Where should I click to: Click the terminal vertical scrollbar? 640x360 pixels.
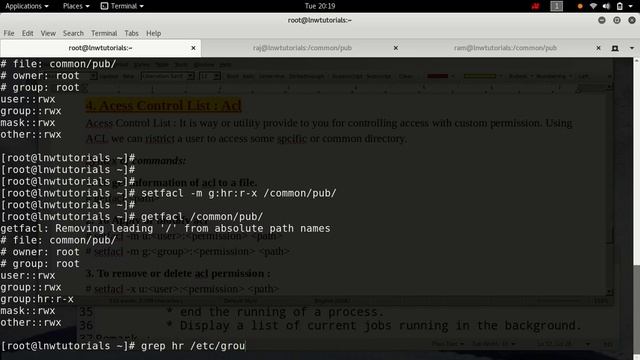coord(636,208)
